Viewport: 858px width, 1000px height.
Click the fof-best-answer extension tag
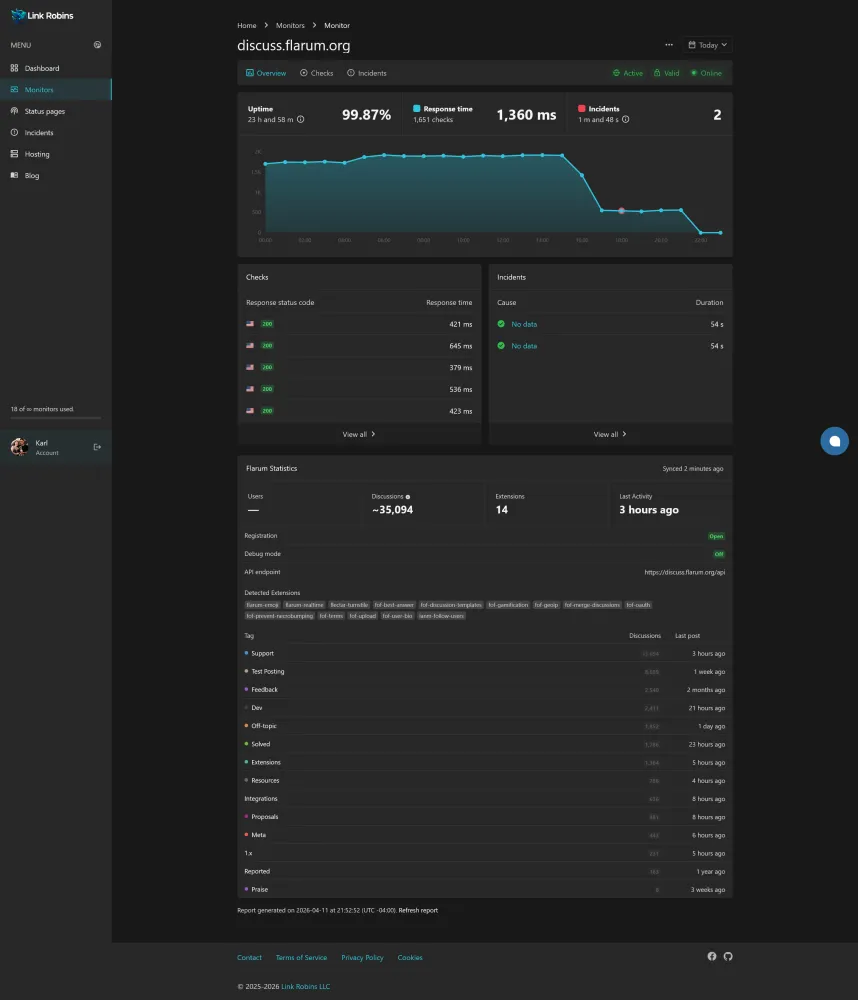[x=394, y=605]
